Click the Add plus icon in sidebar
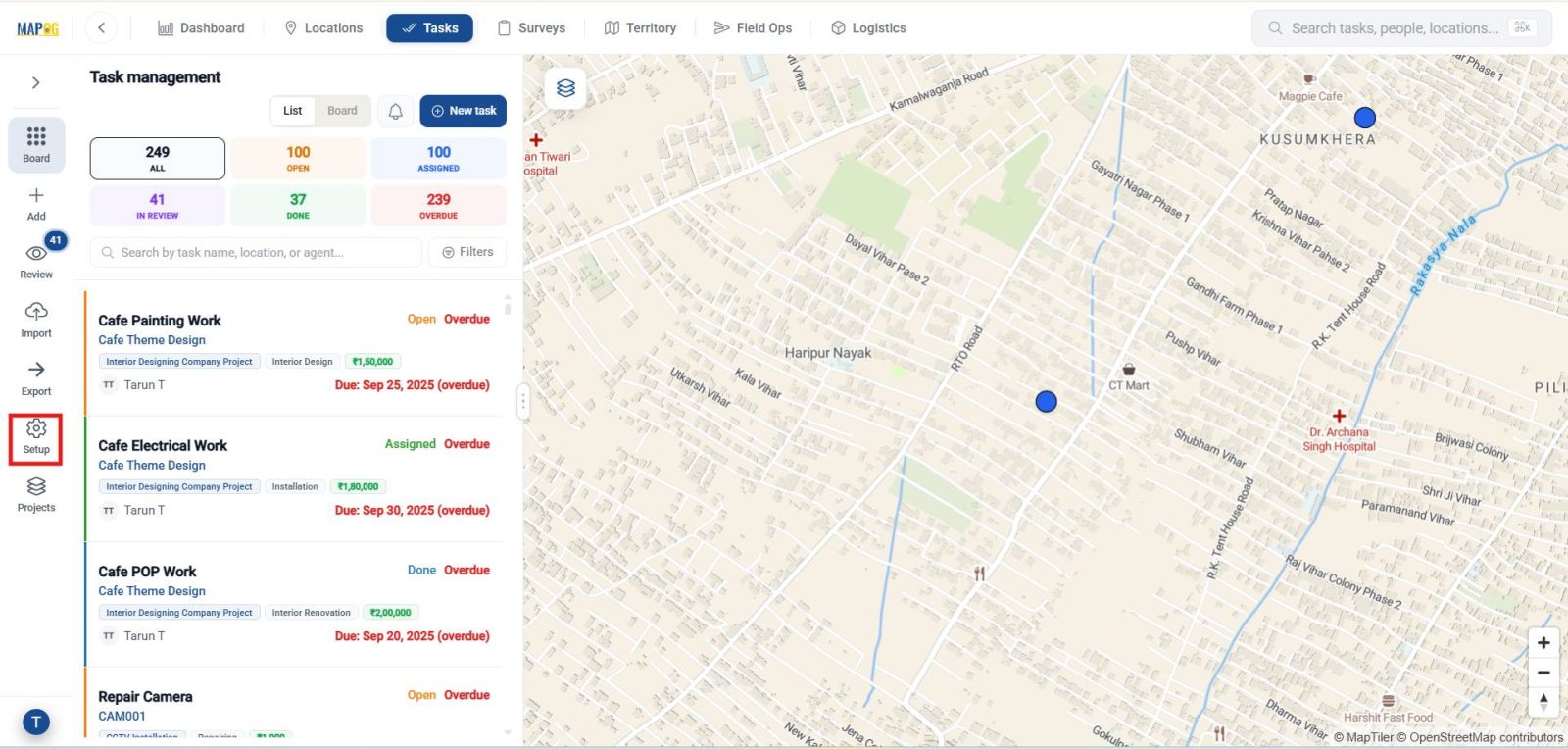Image resolution: width=1568 pixels, height=749 pixels. (36, 195)
